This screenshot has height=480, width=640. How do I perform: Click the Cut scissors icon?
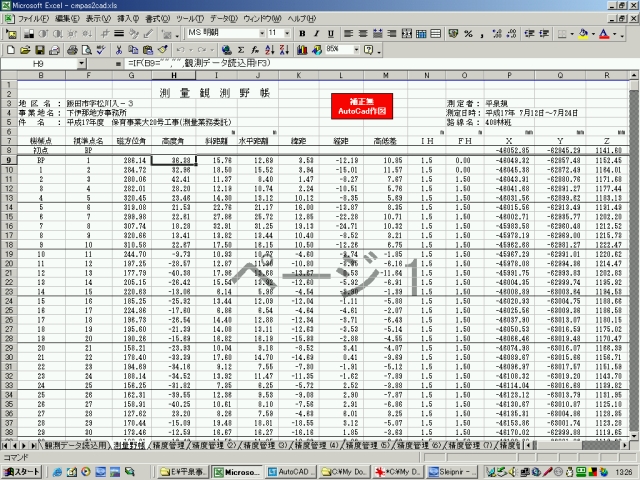[x=120, y=48]
